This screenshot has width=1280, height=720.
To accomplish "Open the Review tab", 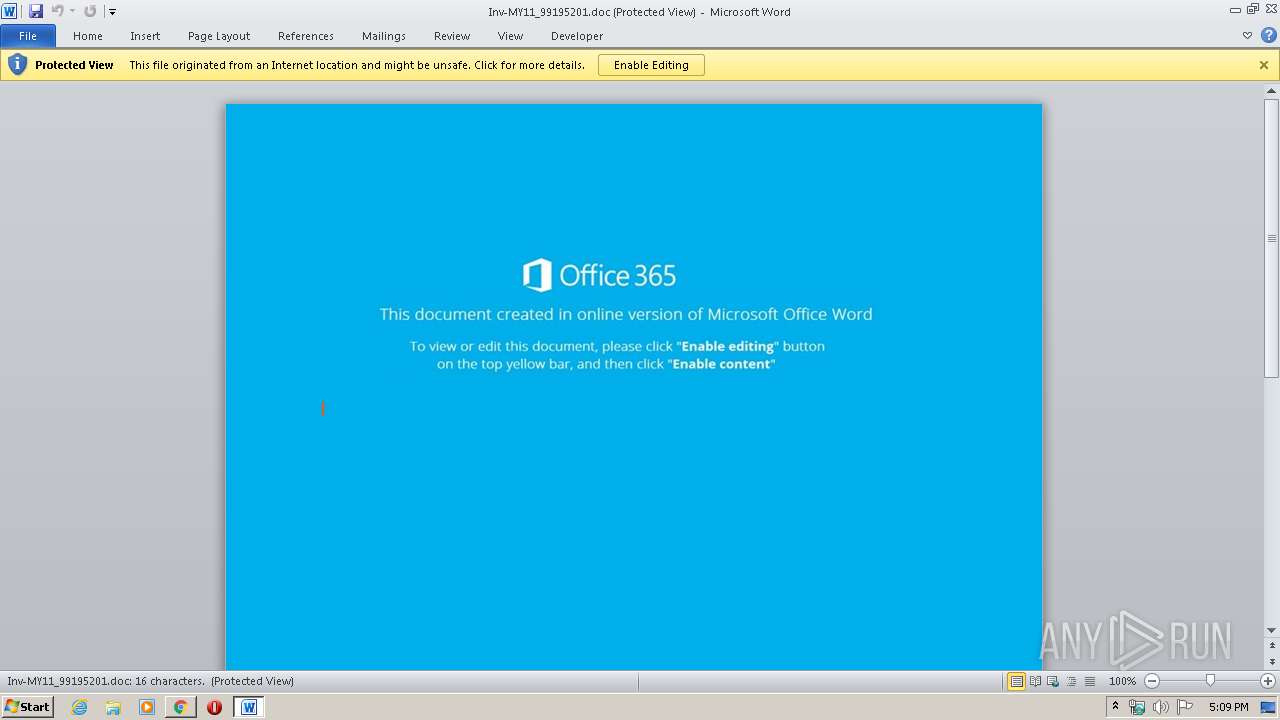I will point(452,36).
